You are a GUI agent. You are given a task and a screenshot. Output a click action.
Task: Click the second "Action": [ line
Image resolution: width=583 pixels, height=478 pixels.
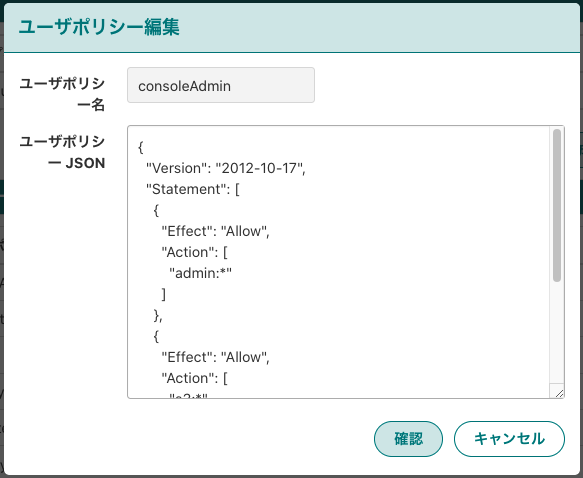coord(194,378)
